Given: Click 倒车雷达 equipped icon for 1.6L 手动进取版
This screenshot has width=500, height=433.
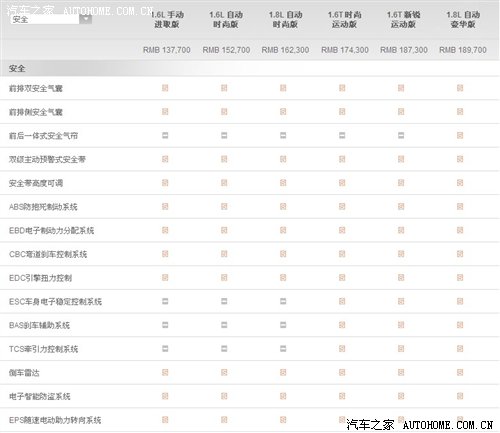Looking at the screenshot, I should point(165,372).
